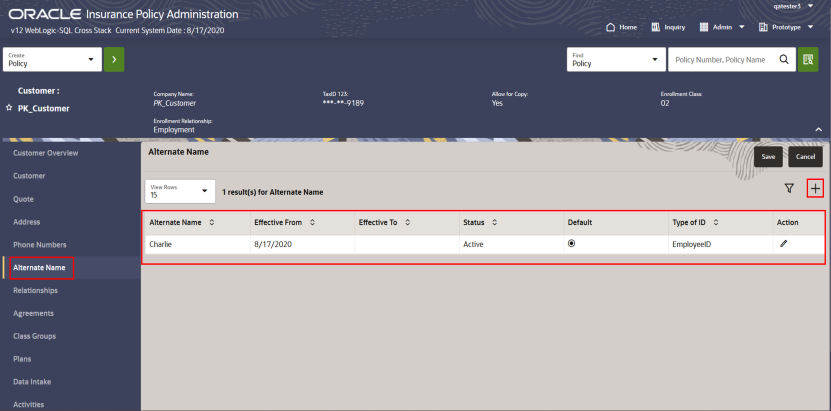Edit the Charlie row with pencil icon
The width and height of the screenshot is (831, 411).
tap(783, 244)
